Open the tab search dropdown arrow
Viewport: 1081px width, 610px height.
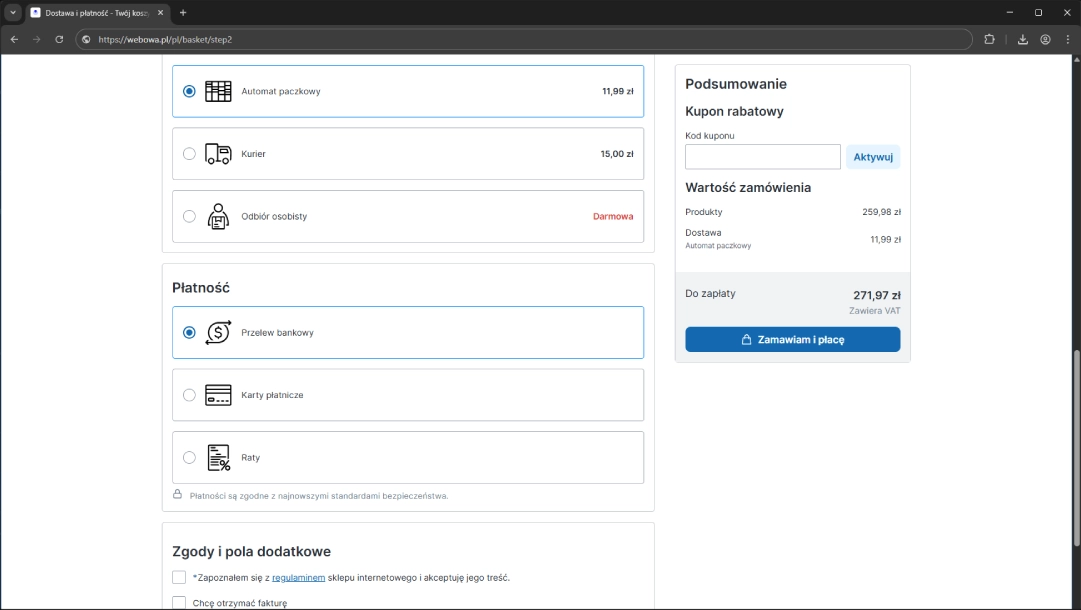pyautogui.click(x=13, y=13)
